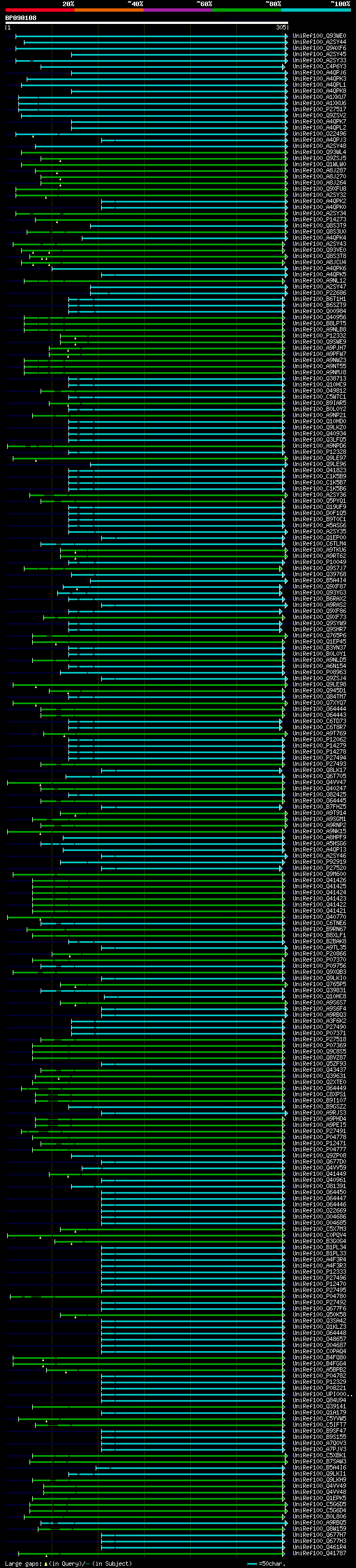Select the UniRef100_Q7XYQ7 label
Screen dimensions: 356x1568
pos(319,703)
